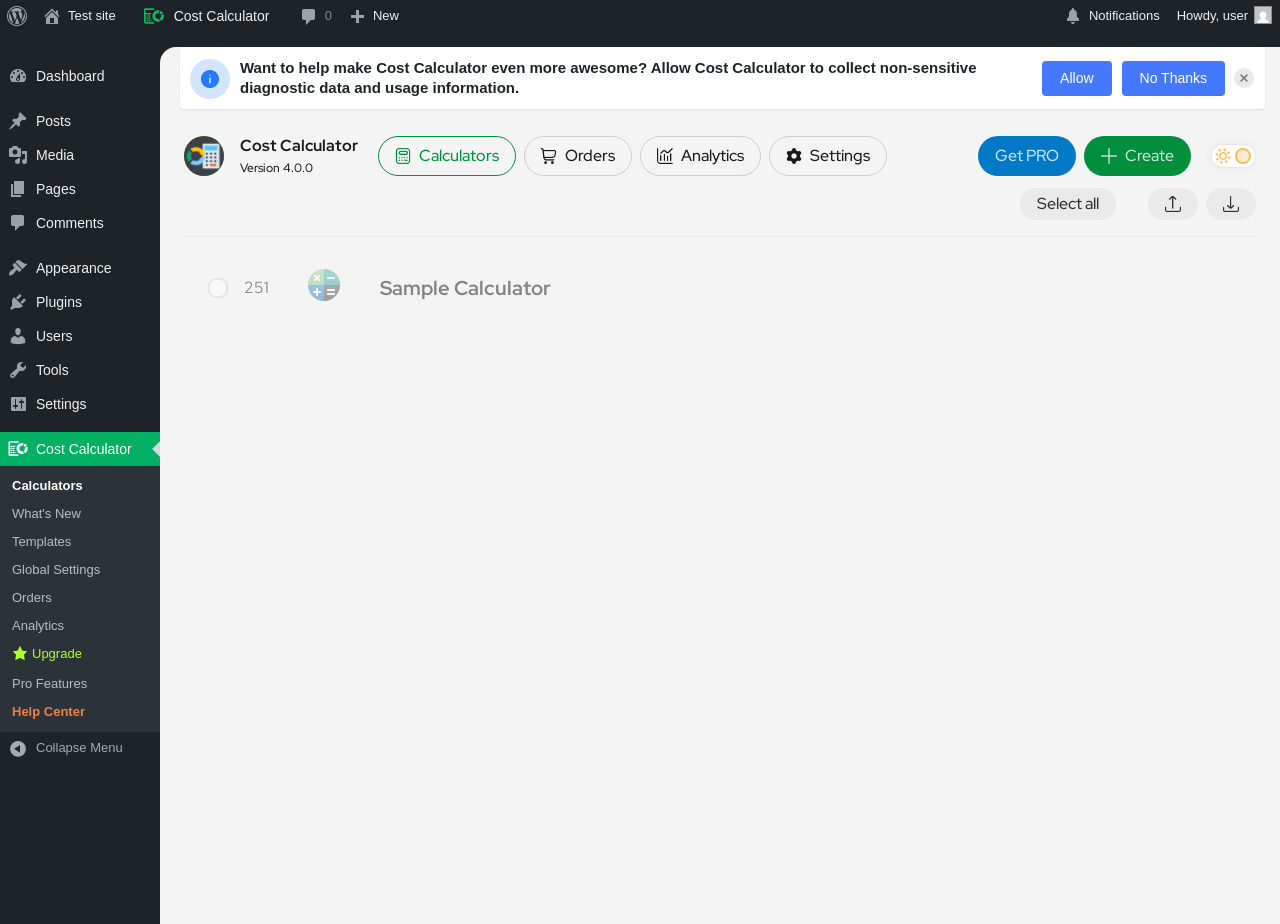Choose Select all calculators
The width and height of the screenshot is (1280, 924).
(1068, 204)
